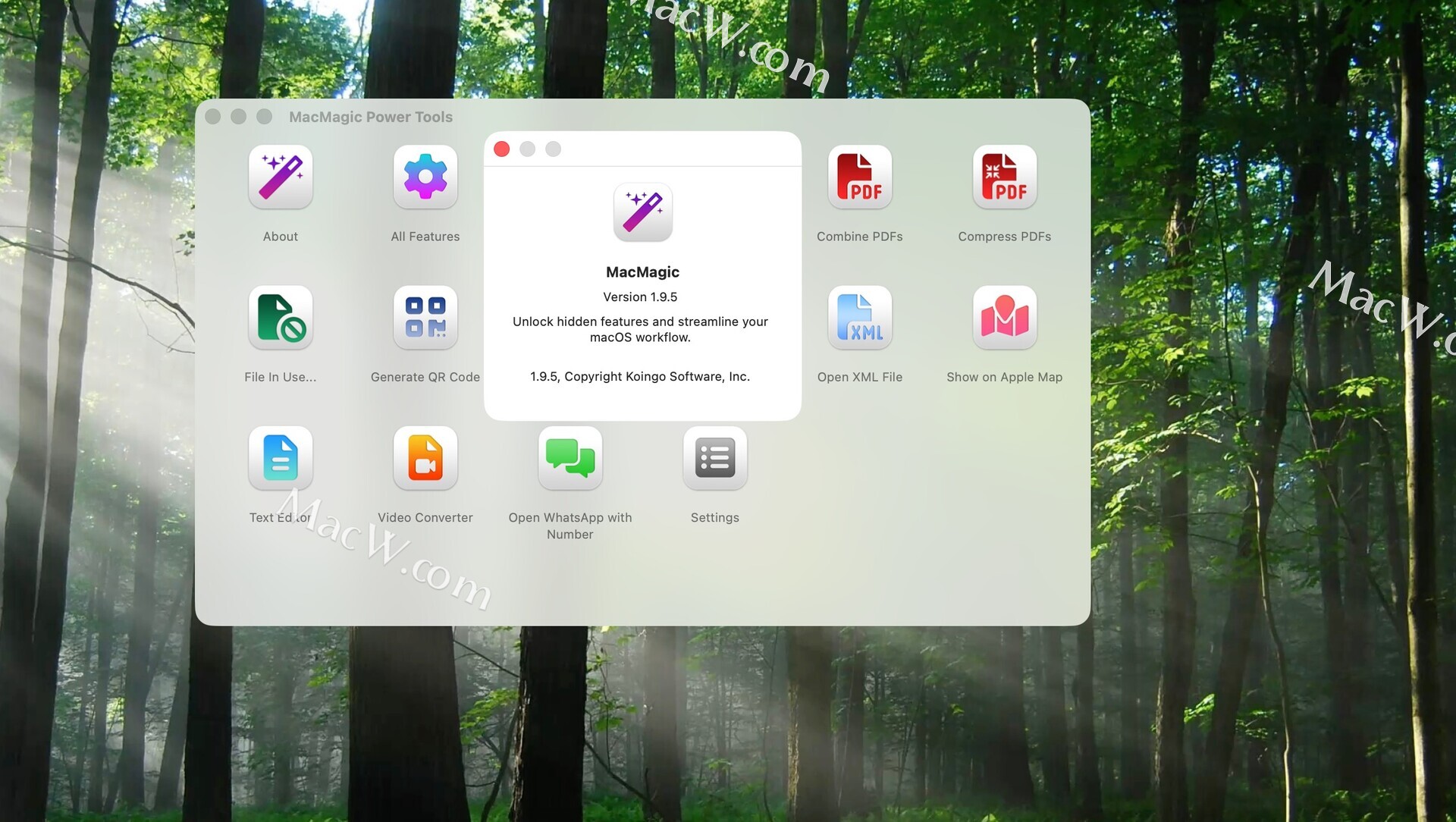Close the MacMagic about dialog
Viewport: 1456px width, 822px height.
pos(501,149)
